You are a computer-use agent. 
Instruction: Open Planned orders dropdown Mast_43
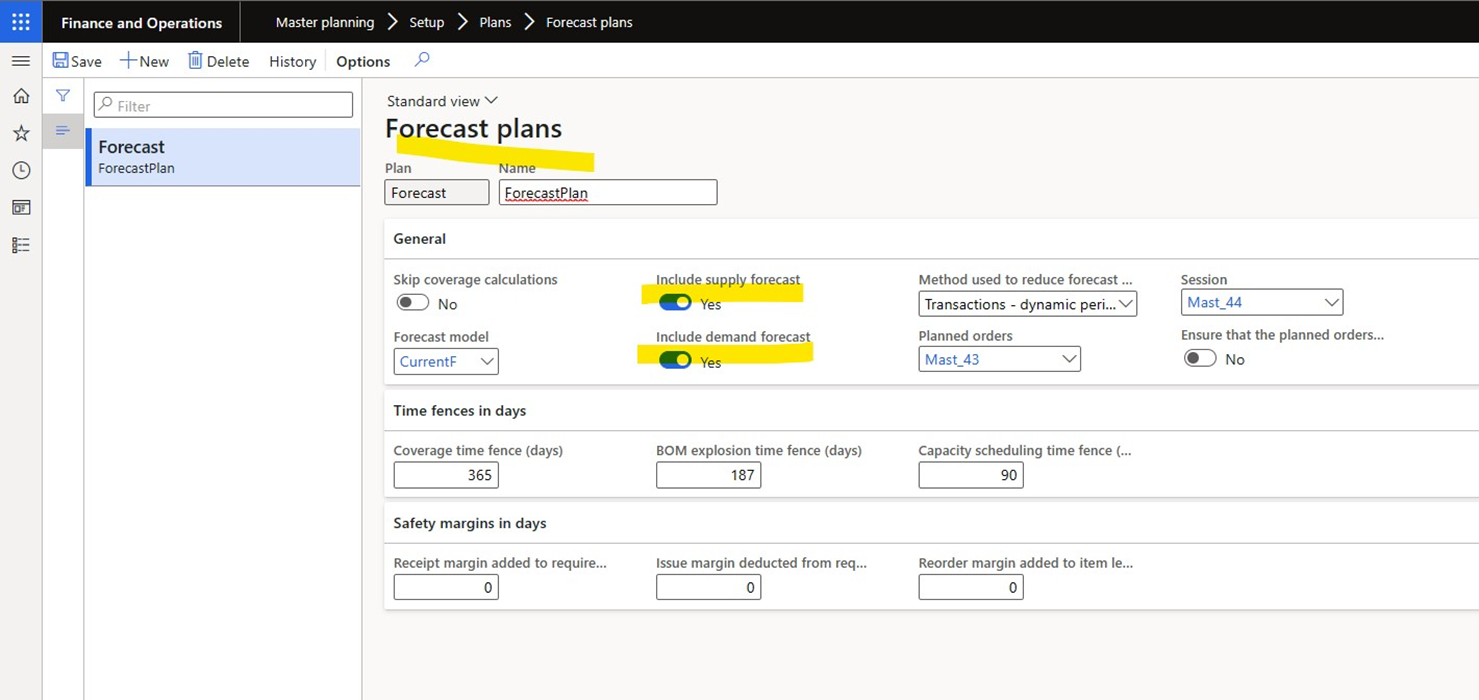[x=999, y=359]
